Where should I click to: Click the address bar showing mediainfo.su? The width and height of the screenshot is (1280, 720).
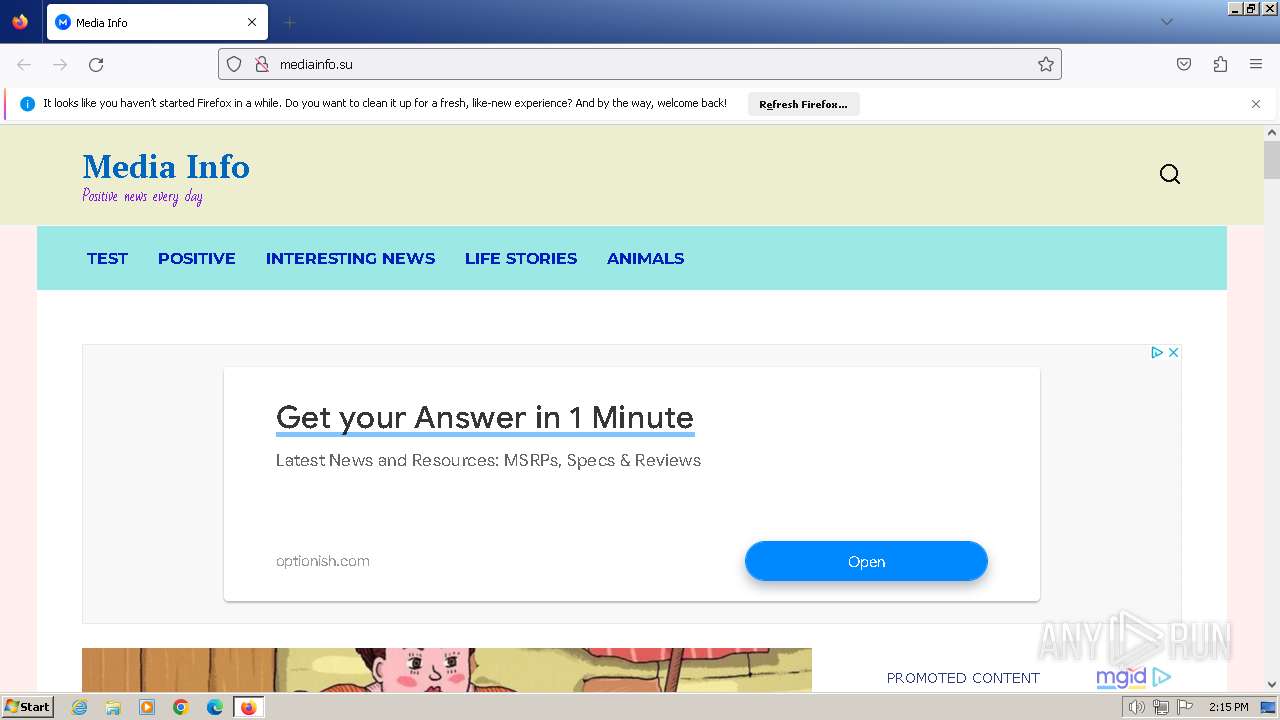coord(640,64)
